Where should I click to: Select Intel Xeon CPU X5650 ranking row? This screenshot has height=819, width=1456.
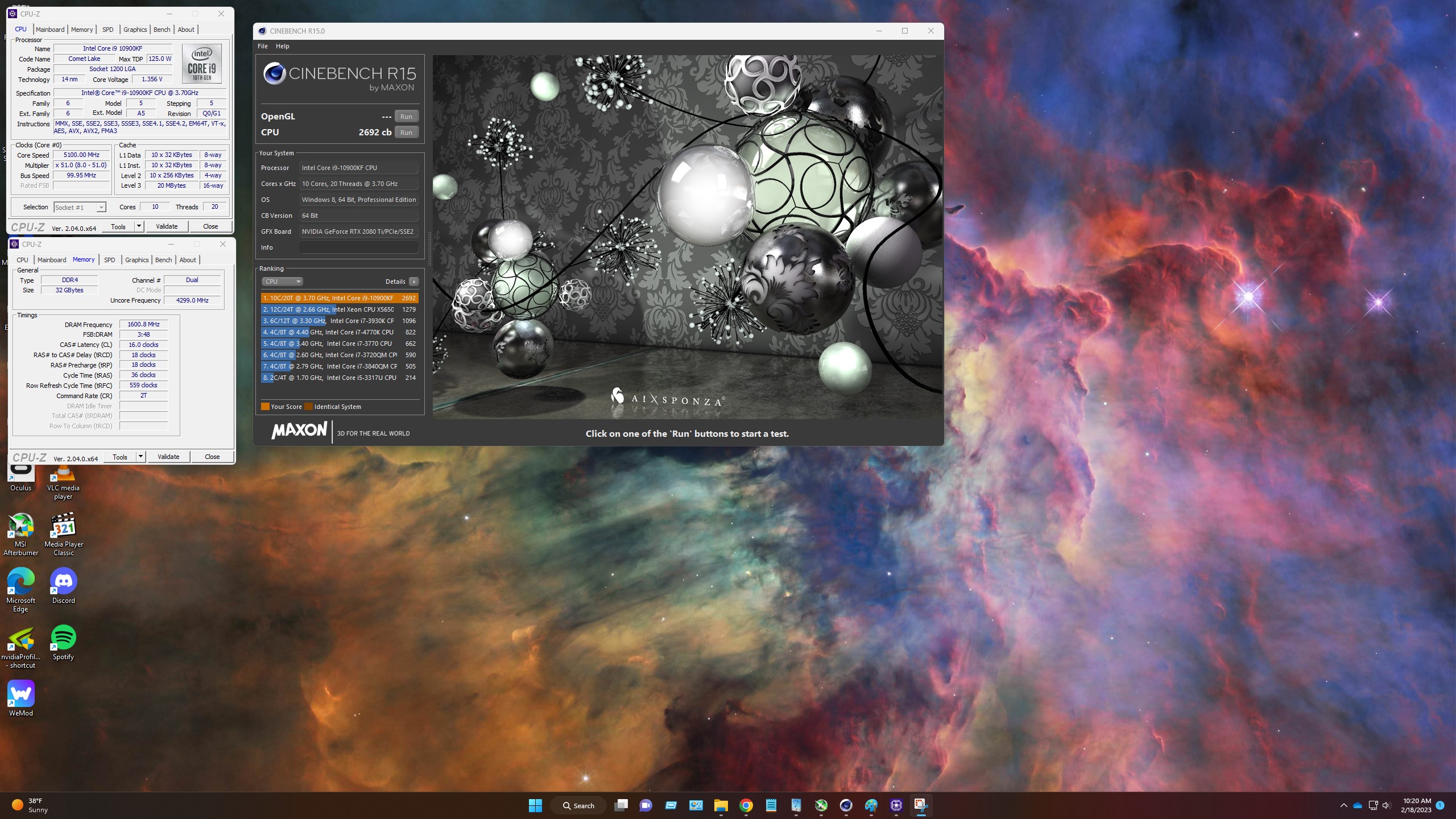pyautogui.click(x=340, y=309)
